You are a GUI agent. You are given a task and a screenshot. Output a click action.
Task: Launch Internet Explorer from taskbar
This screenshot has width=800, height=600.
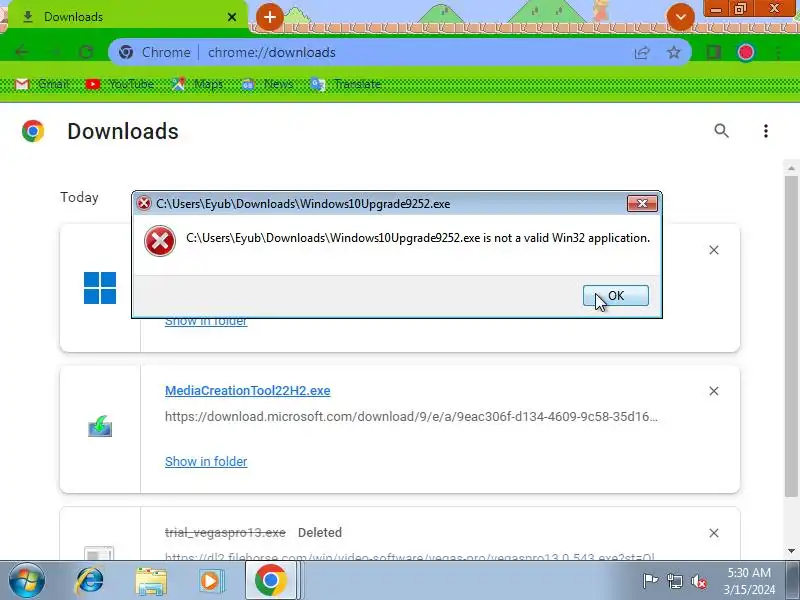point(89,580)
